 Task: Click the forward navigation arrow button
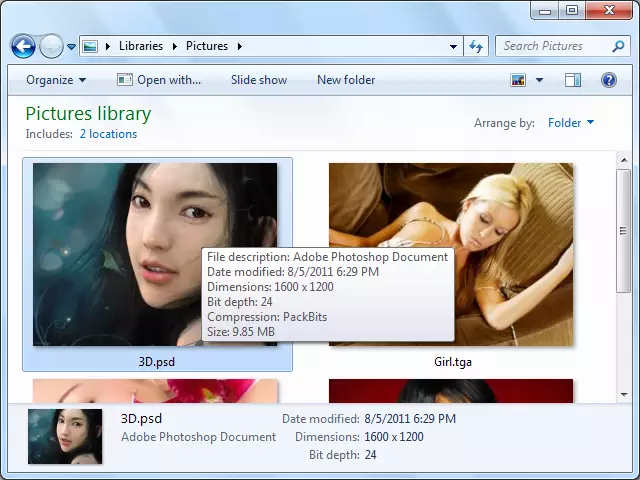pyautogui.click(x=51, y=46)
